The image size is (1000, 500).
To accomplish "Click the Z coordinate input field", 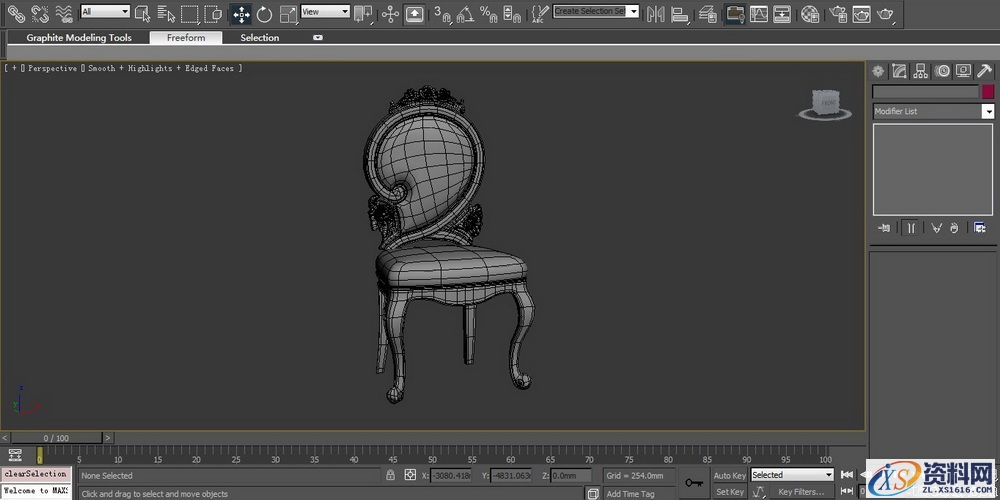I will point(571,476).
